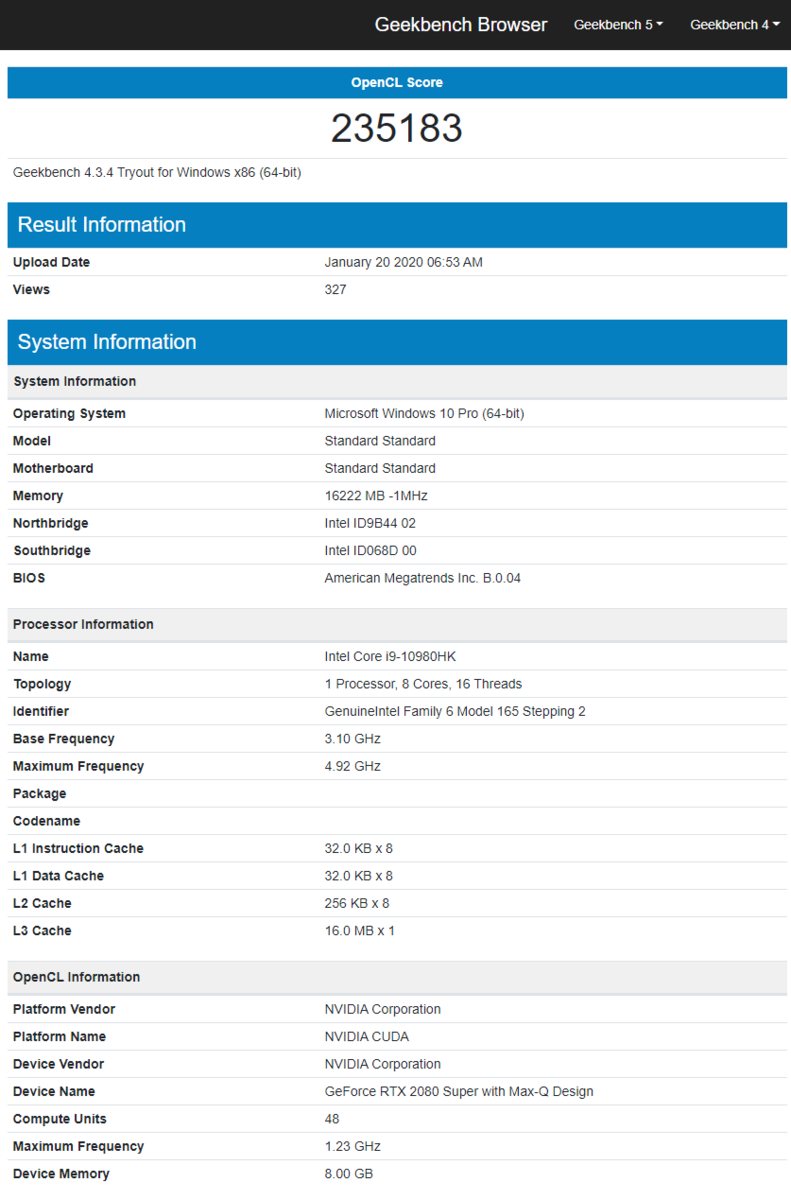Select Platform Vendor value NVIDIA Corporation

coord(383,1010)
